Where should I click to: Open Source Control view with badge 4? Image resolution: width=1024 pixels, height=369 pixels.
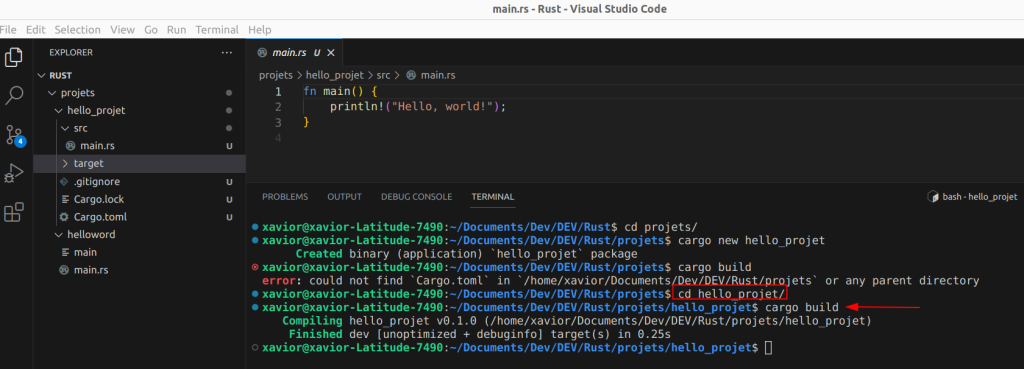coord(14,135)
